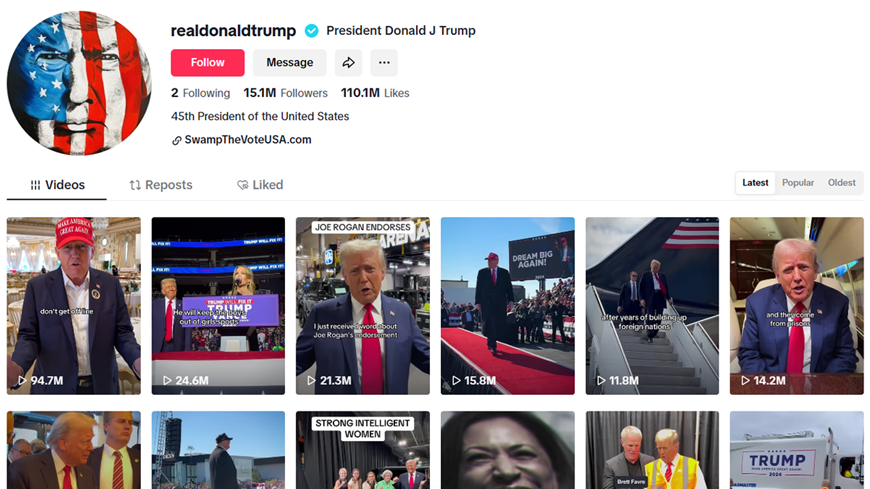The width and height of the screenshot is (870, 489).
Task: Click the link icon beside SwampTheVoteUSA.com
Action: [176, 140]
